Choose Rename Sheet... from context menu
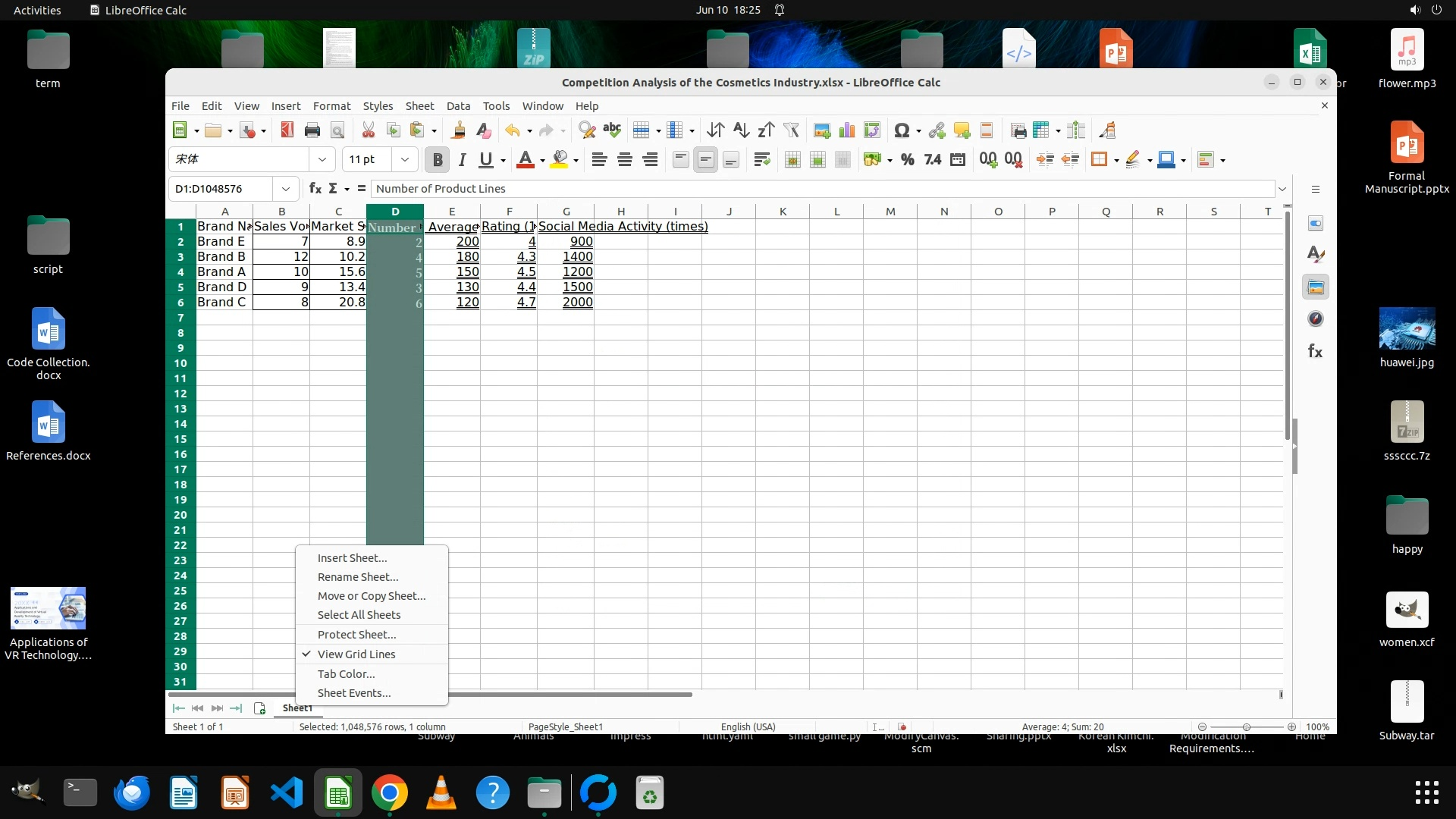The image size is (1456, 819). pyautogui.click(x=357, y=577)
